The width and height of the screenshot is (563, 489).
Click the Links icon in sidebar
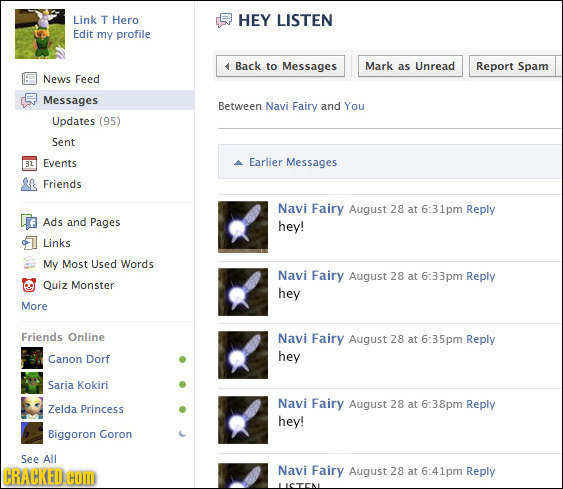[29, 243]
